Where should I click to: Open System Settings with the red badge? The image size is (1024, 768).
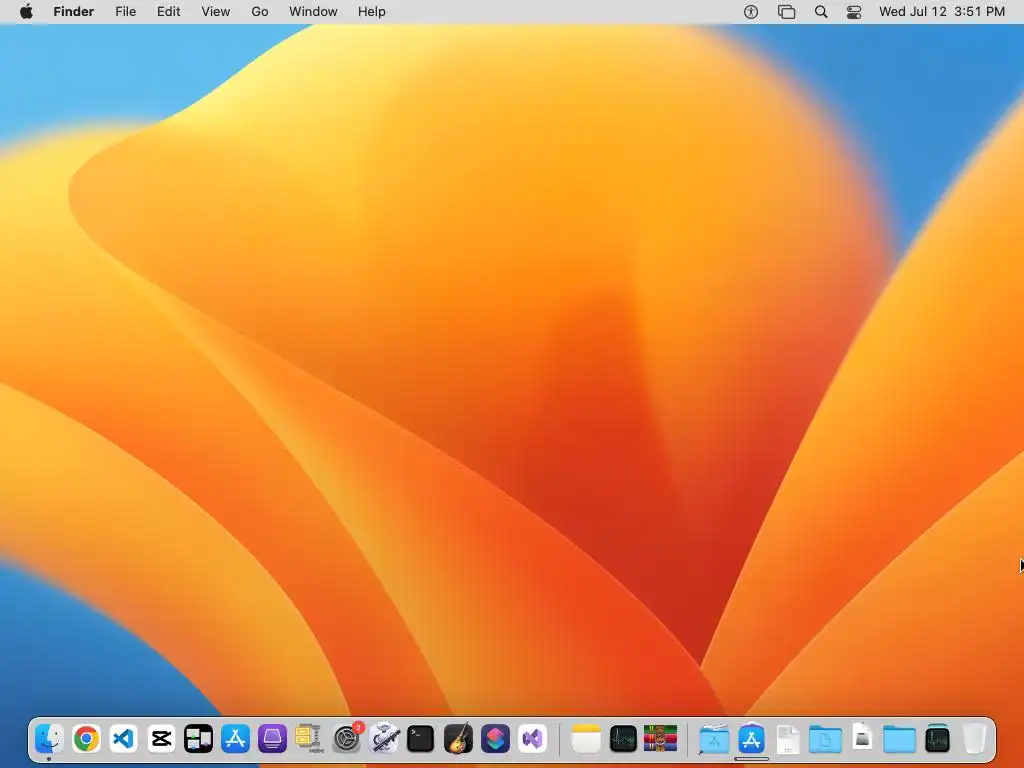347,739
